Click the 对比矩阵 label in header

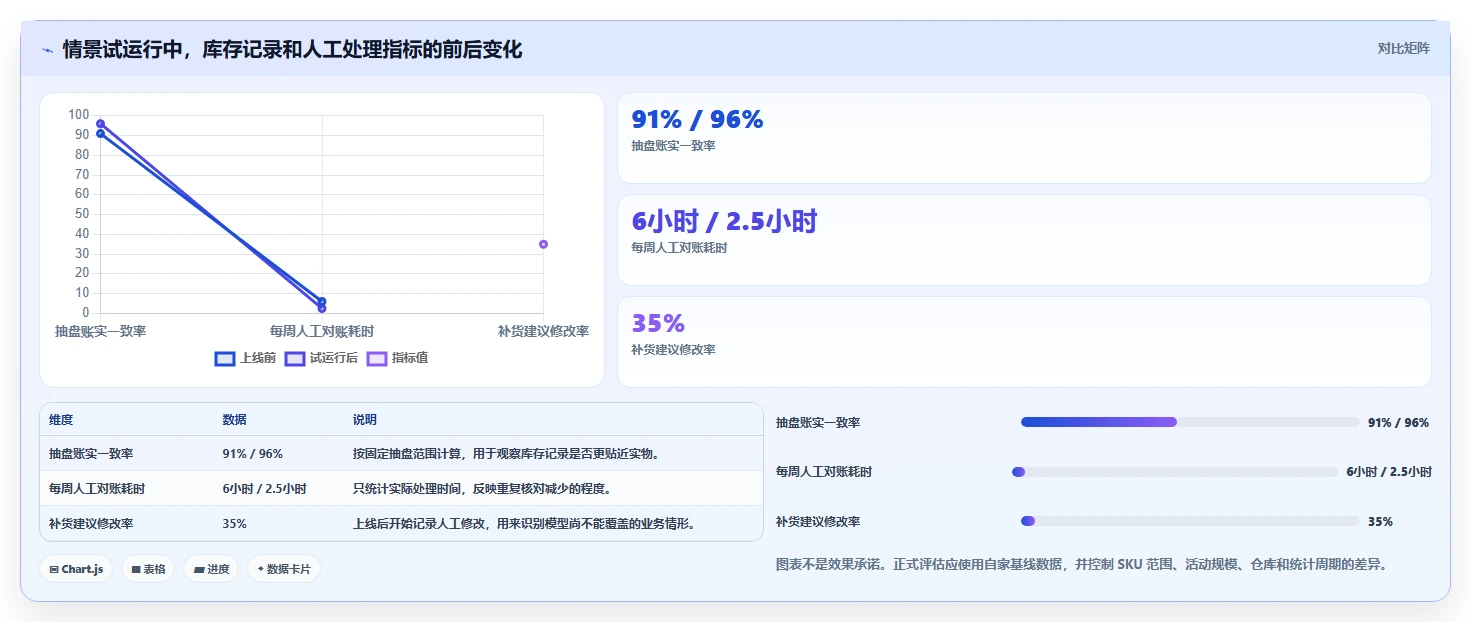tap(1404, 48)
